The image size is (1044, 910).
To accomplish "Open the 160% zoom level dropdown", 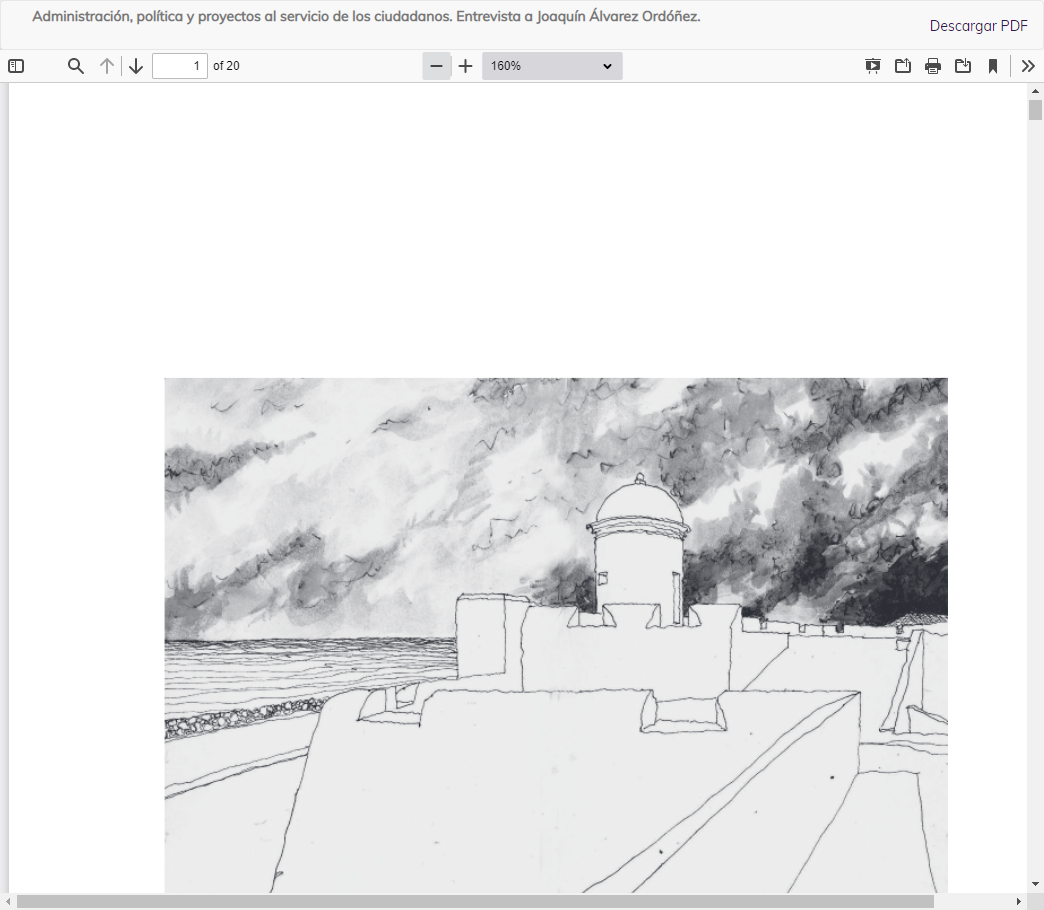I will (552, 66).
